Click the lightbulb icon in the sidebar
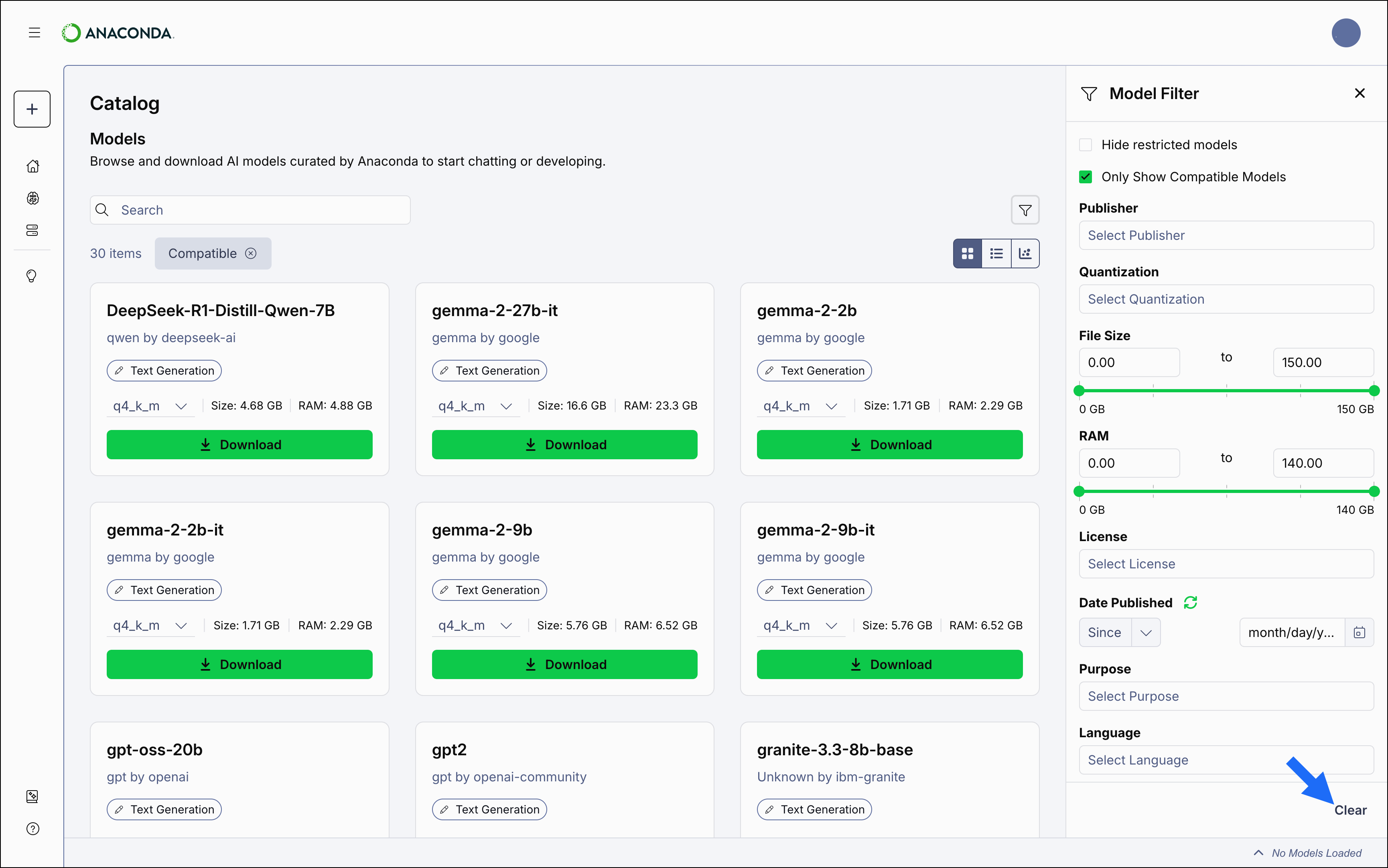This screenshot has width=1388, height=868. (33, 276)
